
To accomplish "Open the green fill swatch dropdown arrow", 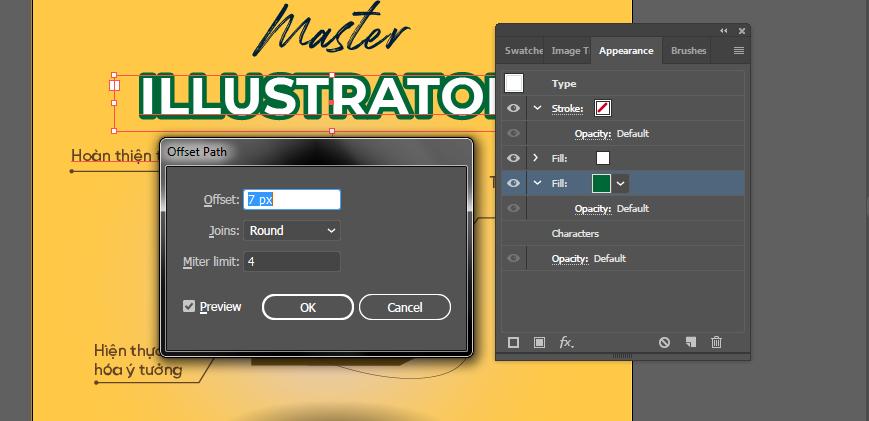I will (x=621, y=183).
